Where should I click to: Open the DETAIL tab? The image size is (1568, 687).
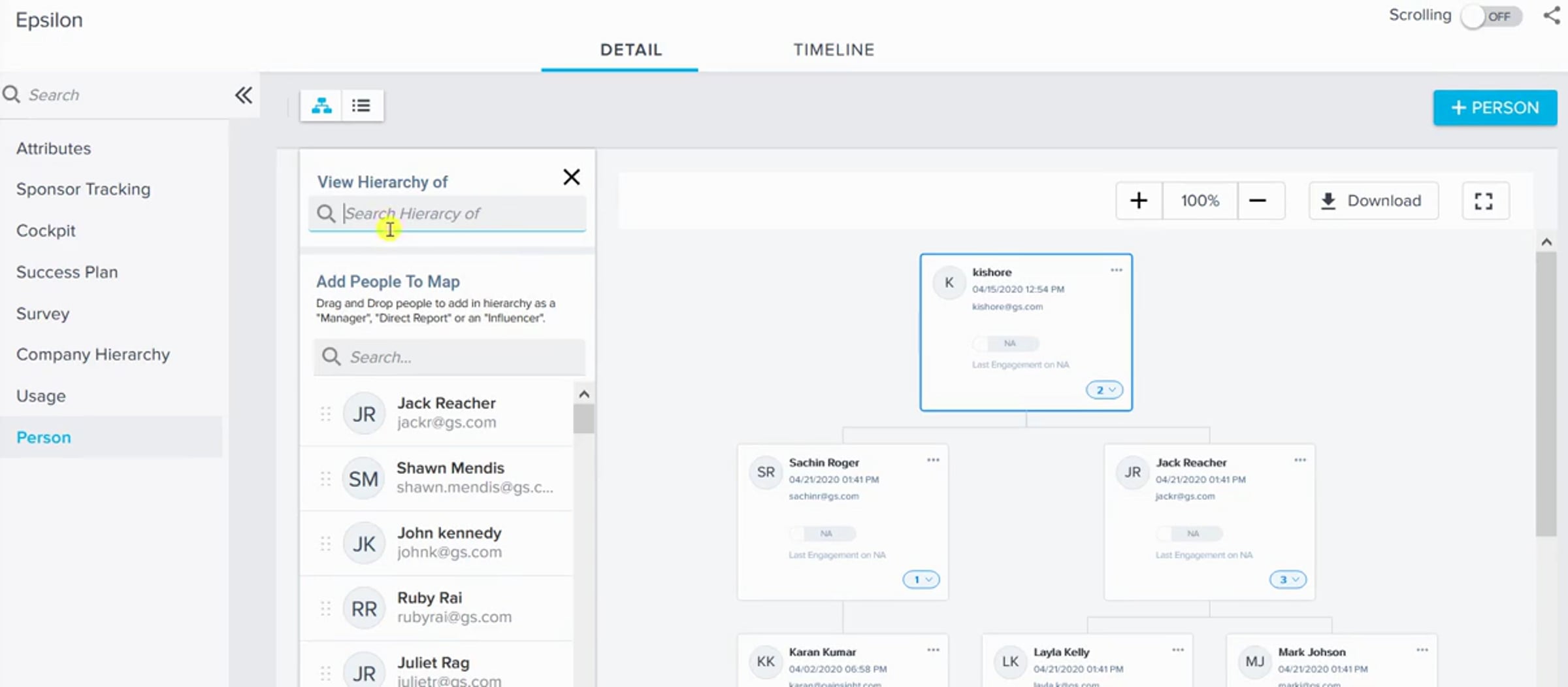(x=631, y=50)
